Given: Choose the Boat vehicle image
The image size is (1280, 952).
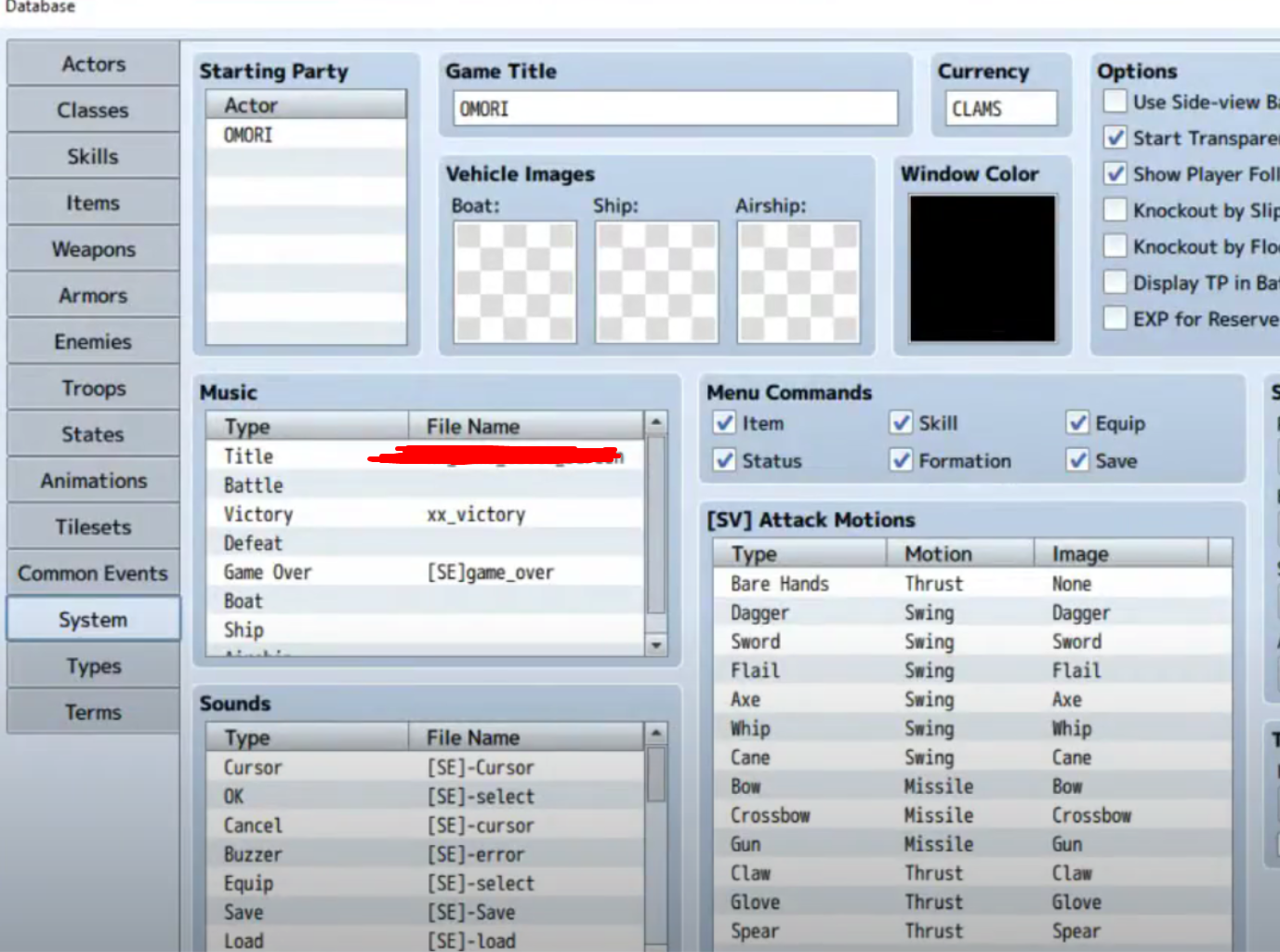Looking at the screenshot, I should (515, 283).
